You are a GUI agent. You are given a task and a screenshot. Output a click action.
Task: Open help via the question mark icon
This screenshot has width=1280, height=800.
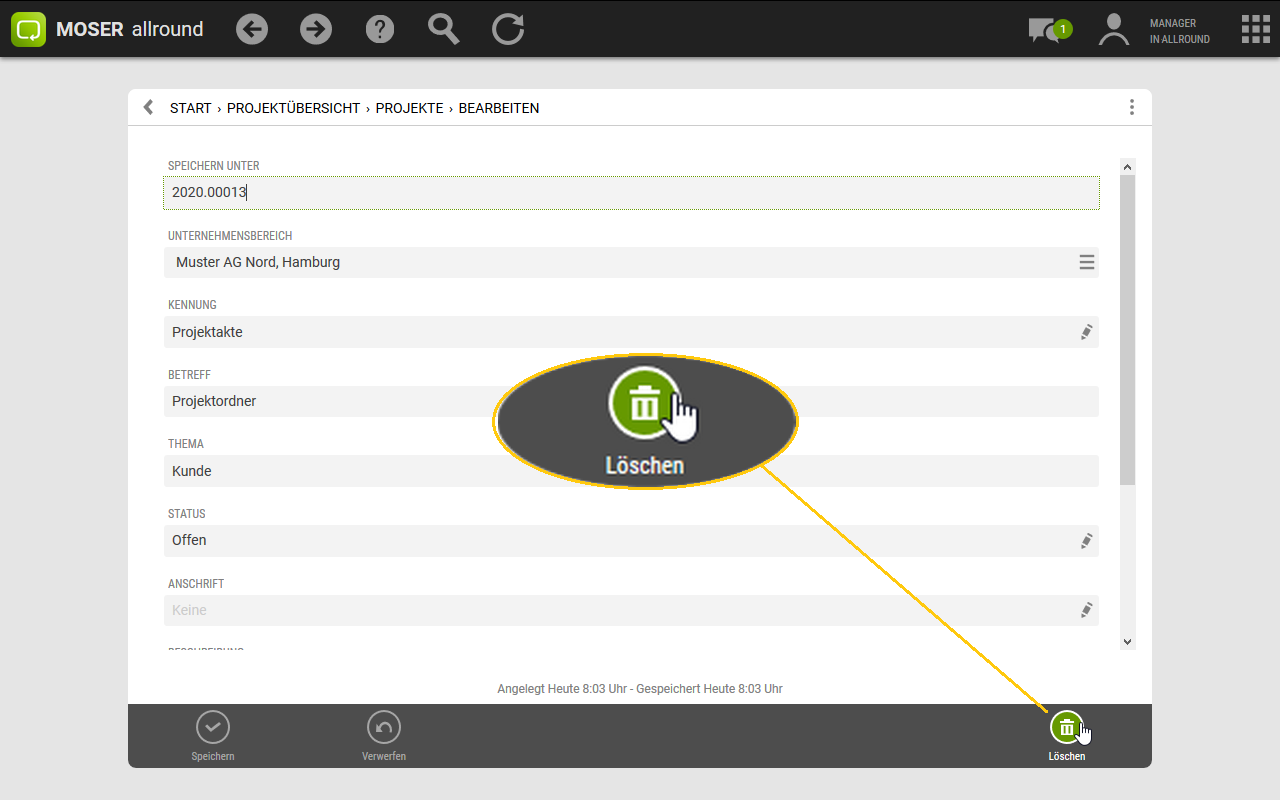(380, 29)
